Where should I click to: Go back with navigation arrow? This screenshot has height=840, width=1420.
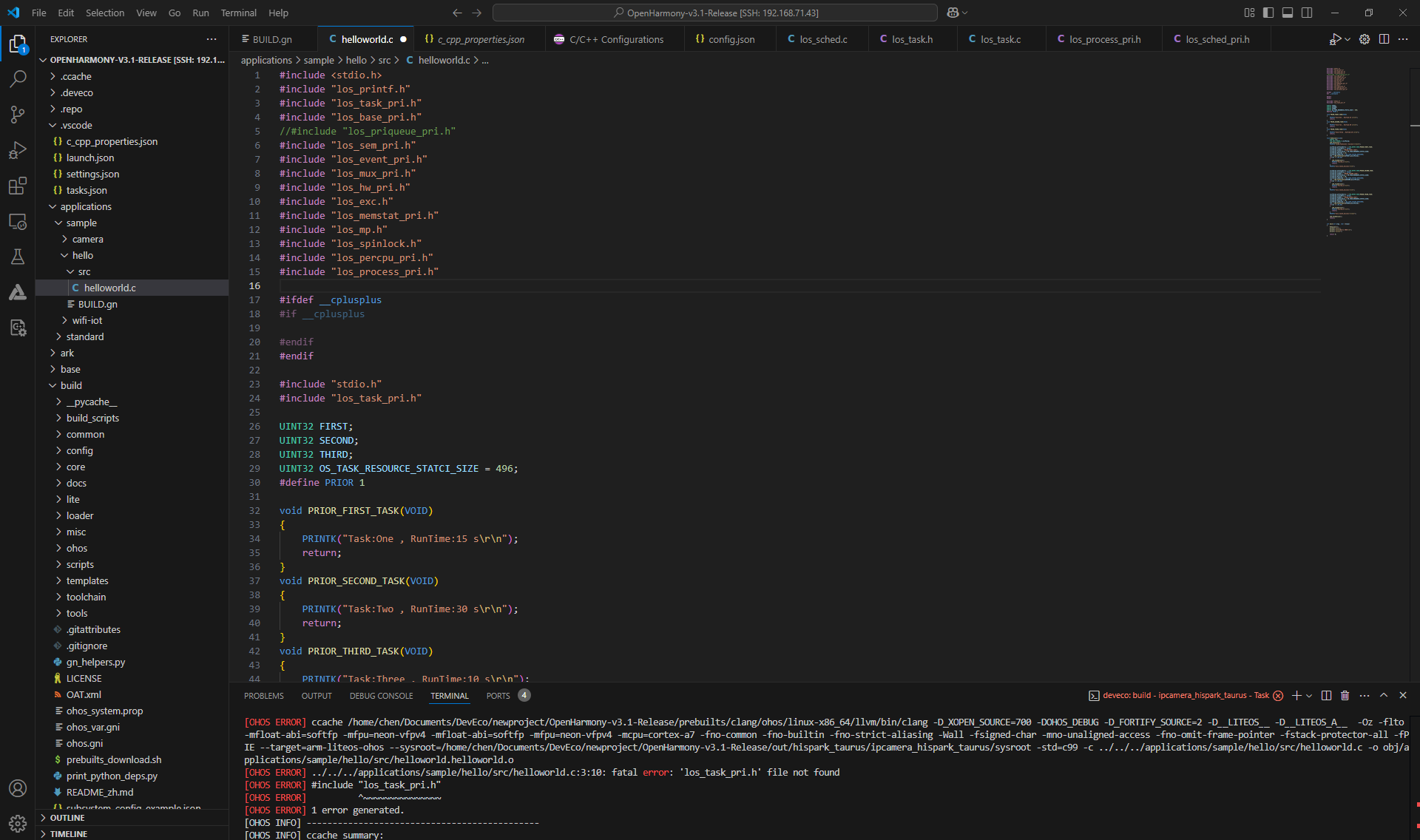click(457, 13)
